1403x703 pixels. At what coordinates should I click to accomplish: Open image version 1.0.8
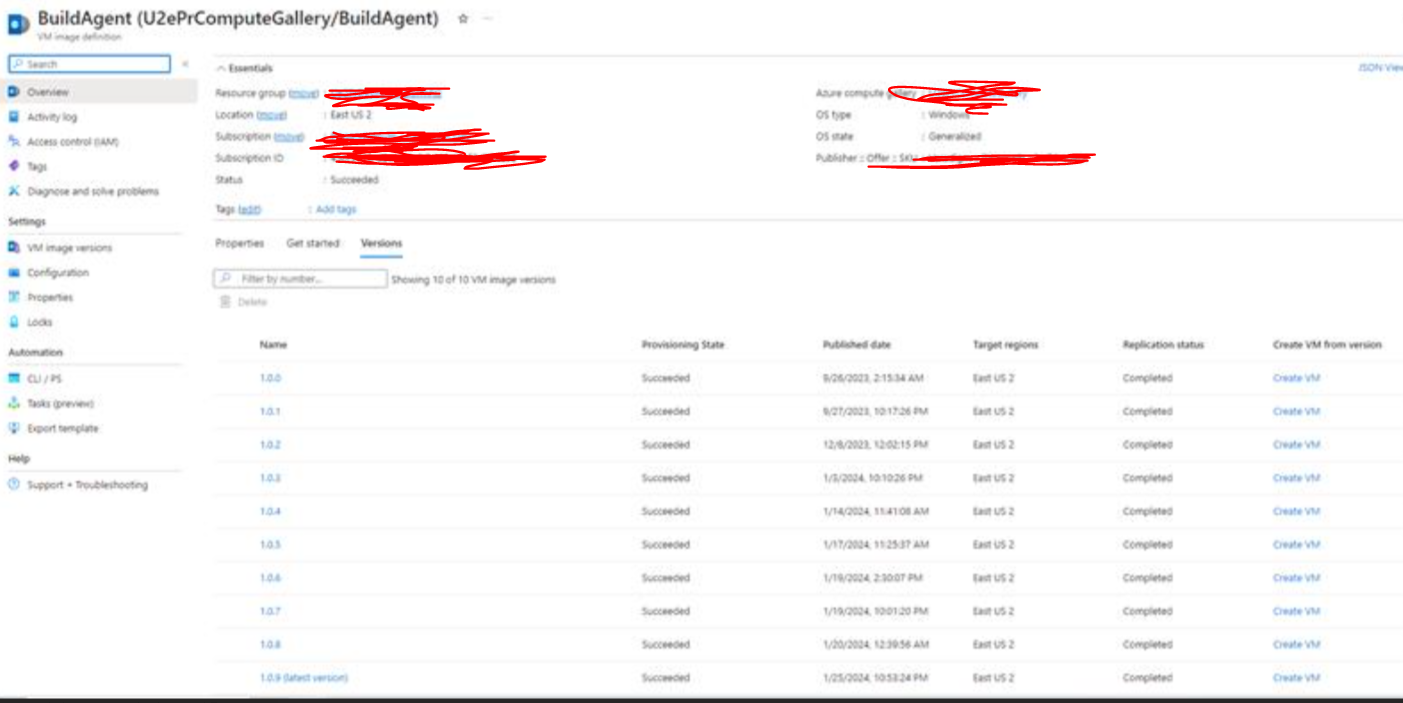click(x=270, y=645)
